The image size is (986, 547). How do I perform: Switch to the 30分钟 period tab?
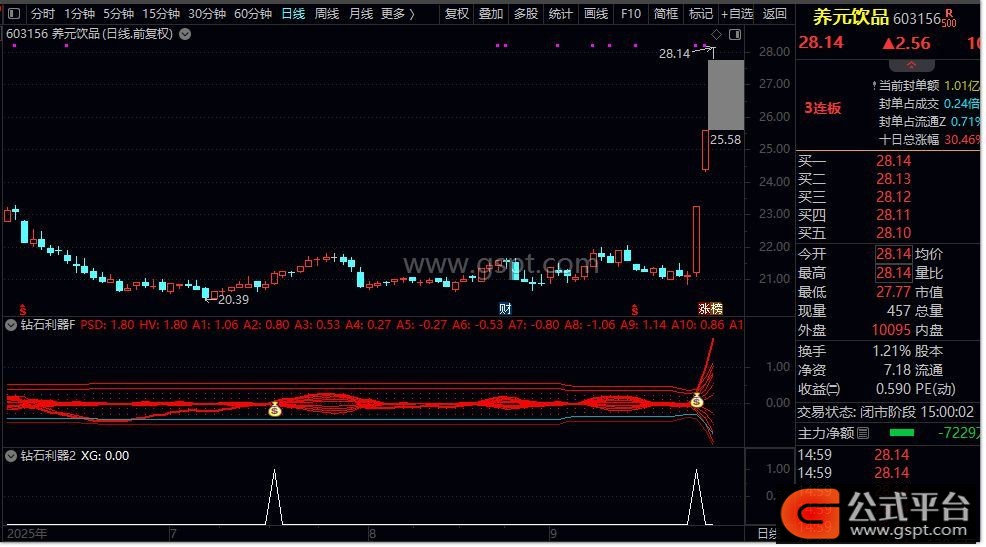coord(207,13)
